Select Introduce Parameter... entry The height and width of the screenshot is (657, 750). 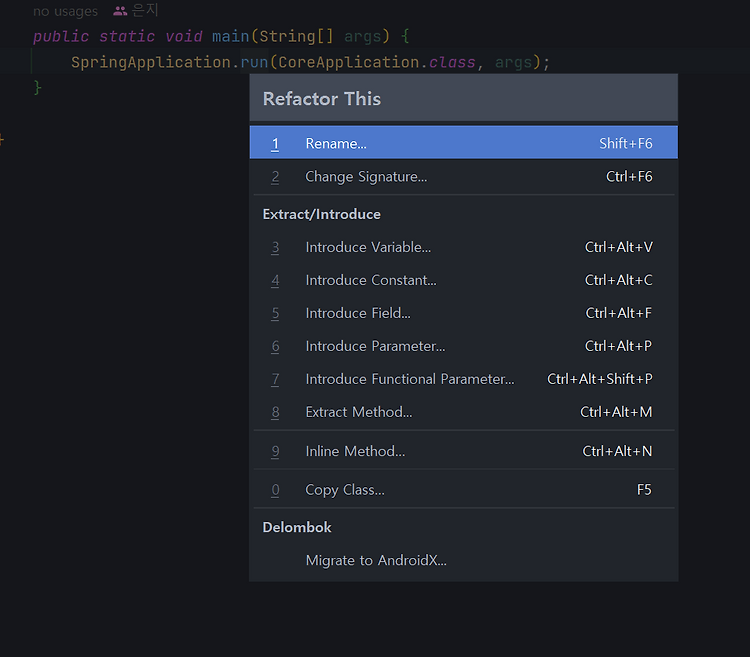pos(463,346)
